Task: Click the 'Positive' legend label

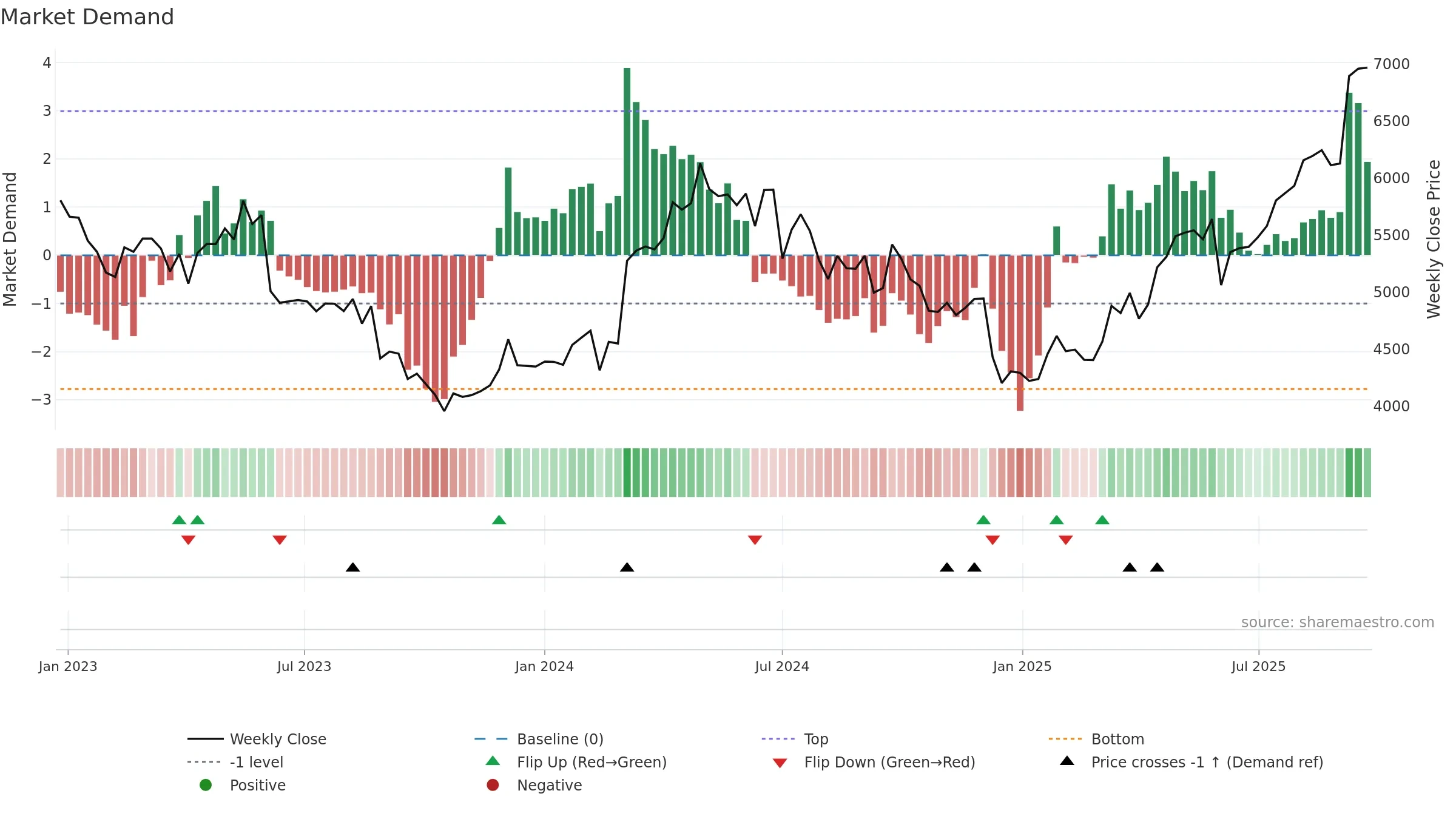Action: tap(257, 785)
